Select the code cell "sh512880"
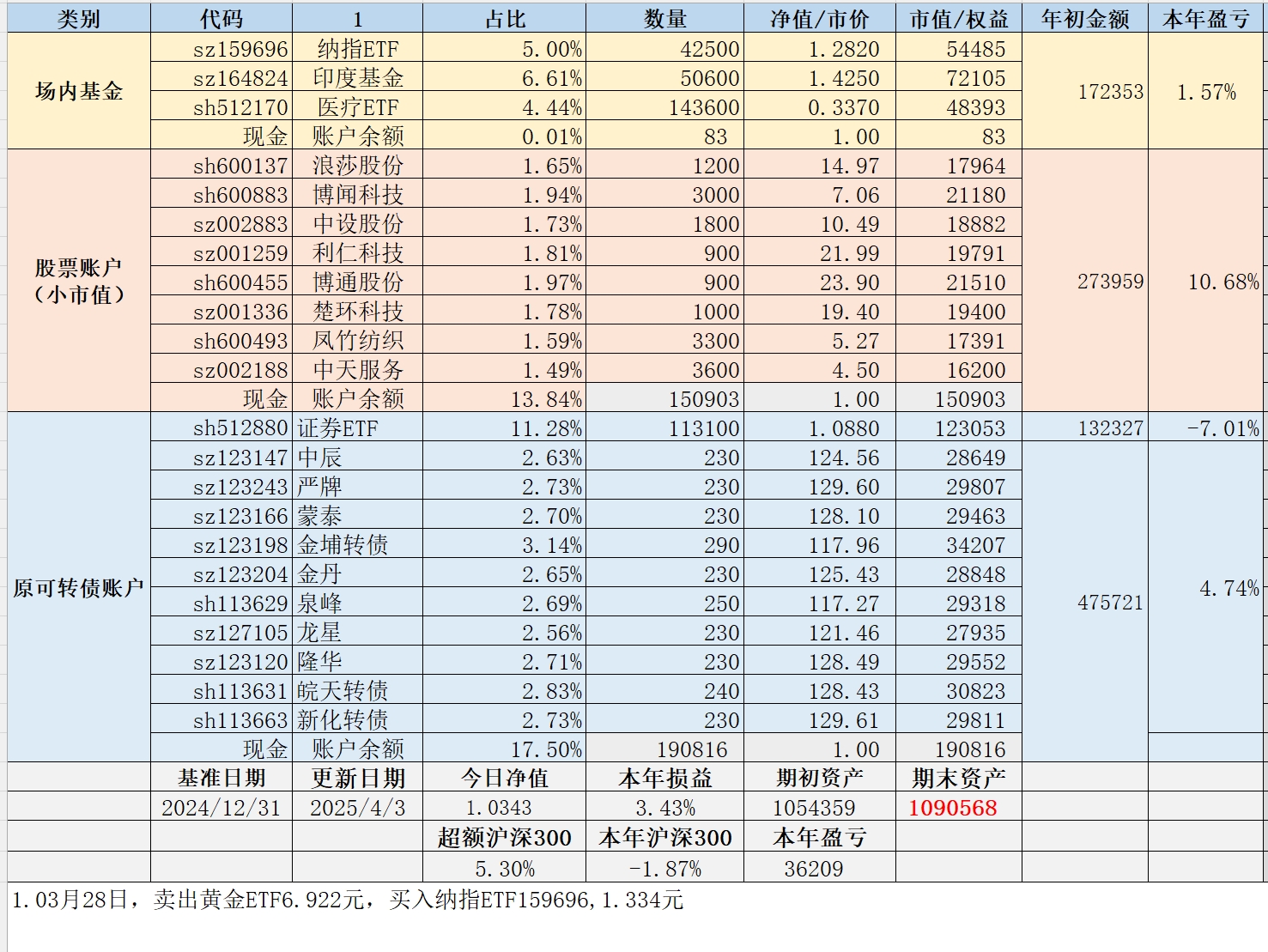 (x=221, y=428)
